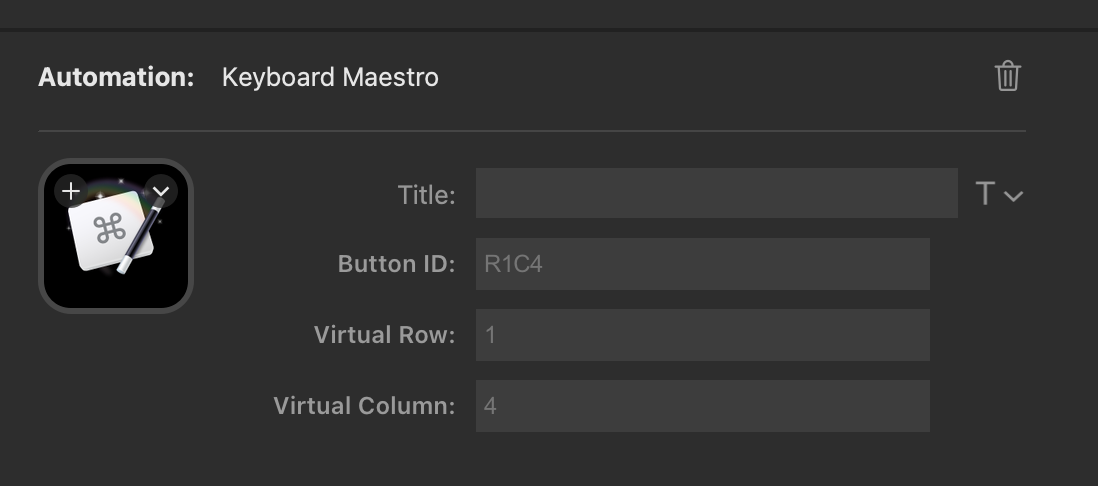This screenshot has width=1098, height=486.
Task: Expand the chevron next to the T
Action: [x=1013, y=196]
